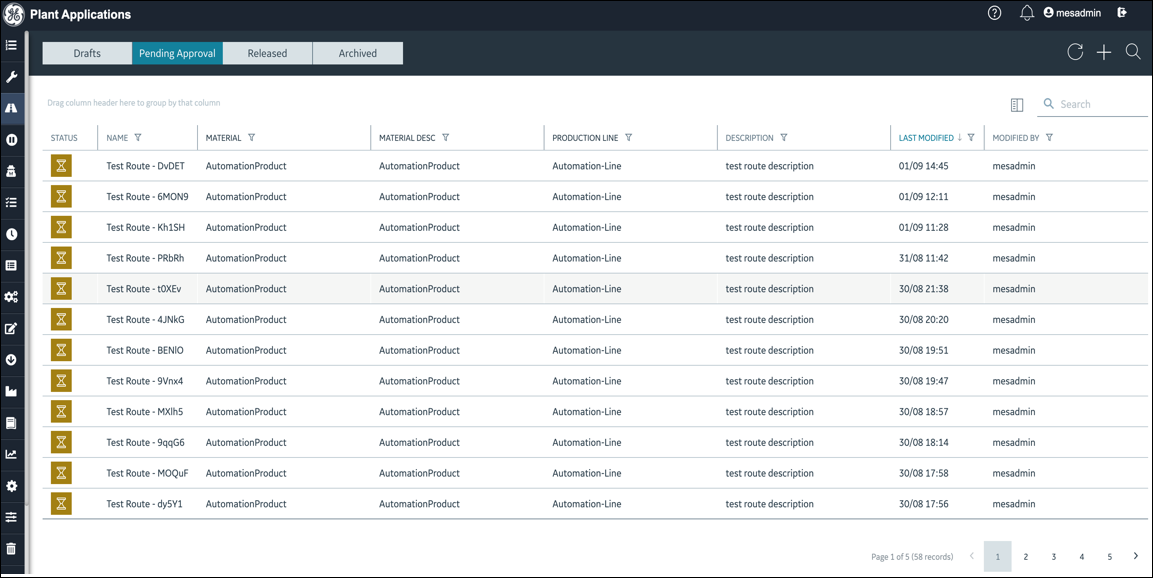The height and width of the screenshot is (578, 1153).
Task: Click the GE logo
Action: coord(14,14)
